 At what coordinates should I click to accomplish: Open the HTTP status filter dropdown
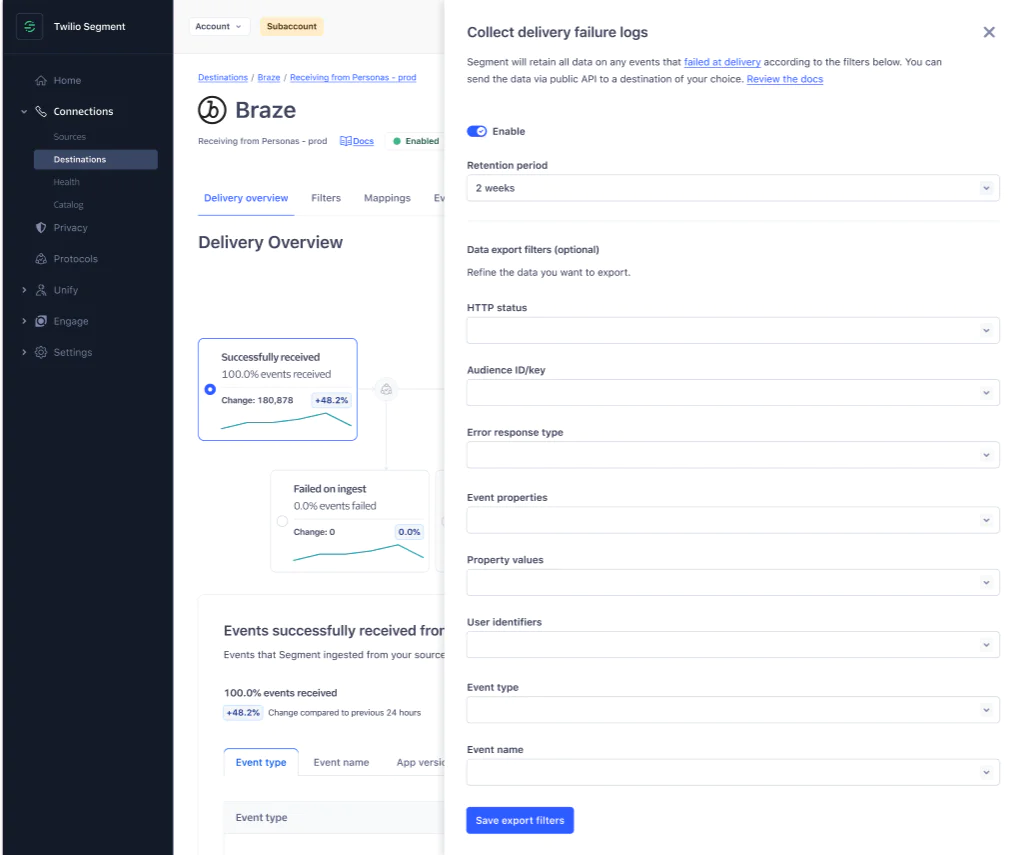733,330
